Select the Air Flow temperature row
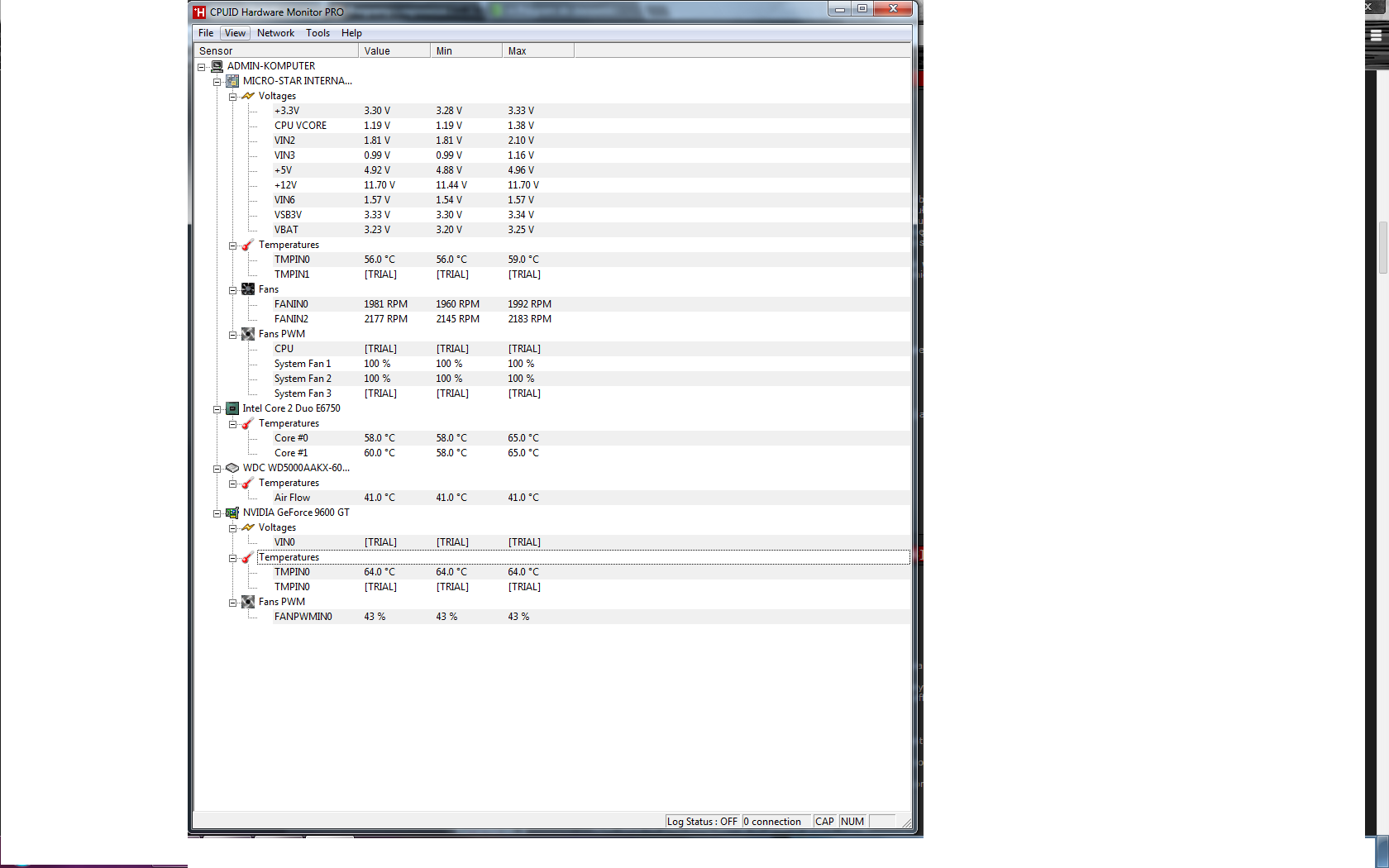This screenshot has width=1389, height=868. coord(591,498)
